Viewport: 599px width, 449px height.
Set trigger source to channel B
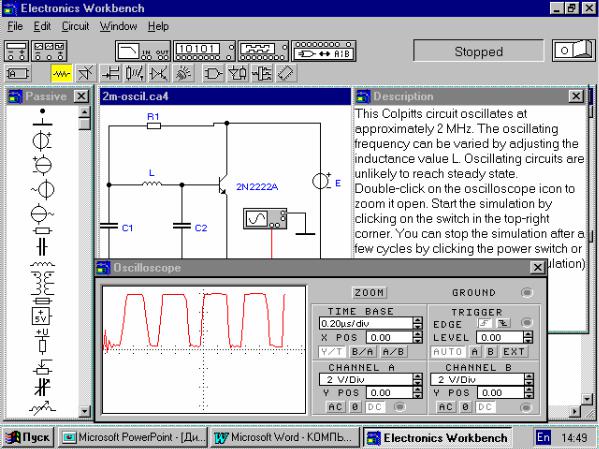[x=491, y=352]
